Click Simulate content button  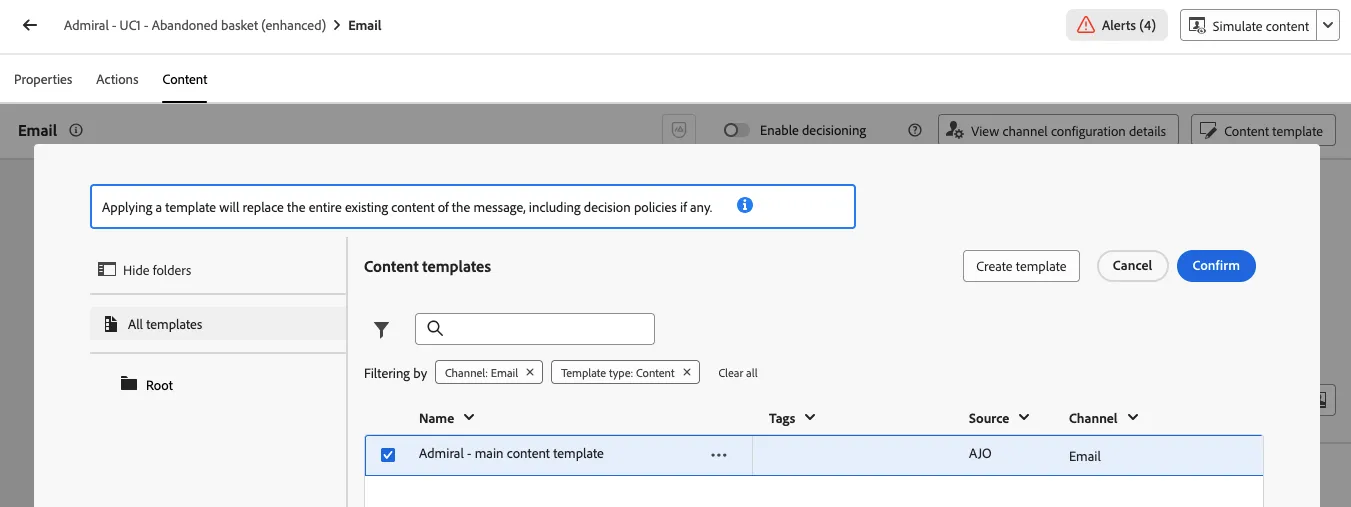[x=1248, y=26]
